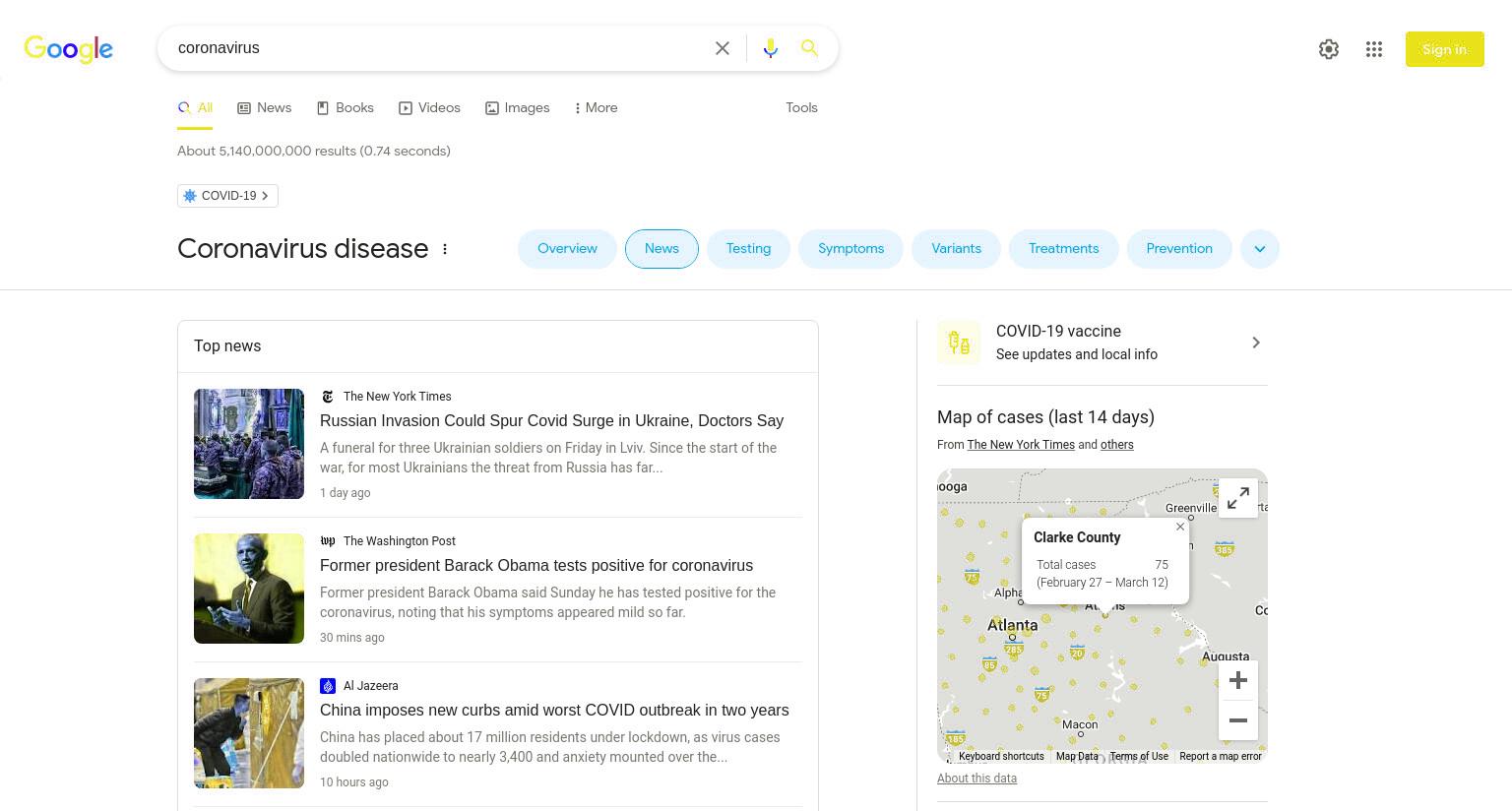Click Report a map error
This screenshot has height=811, width=1512.
point(1220,757)
